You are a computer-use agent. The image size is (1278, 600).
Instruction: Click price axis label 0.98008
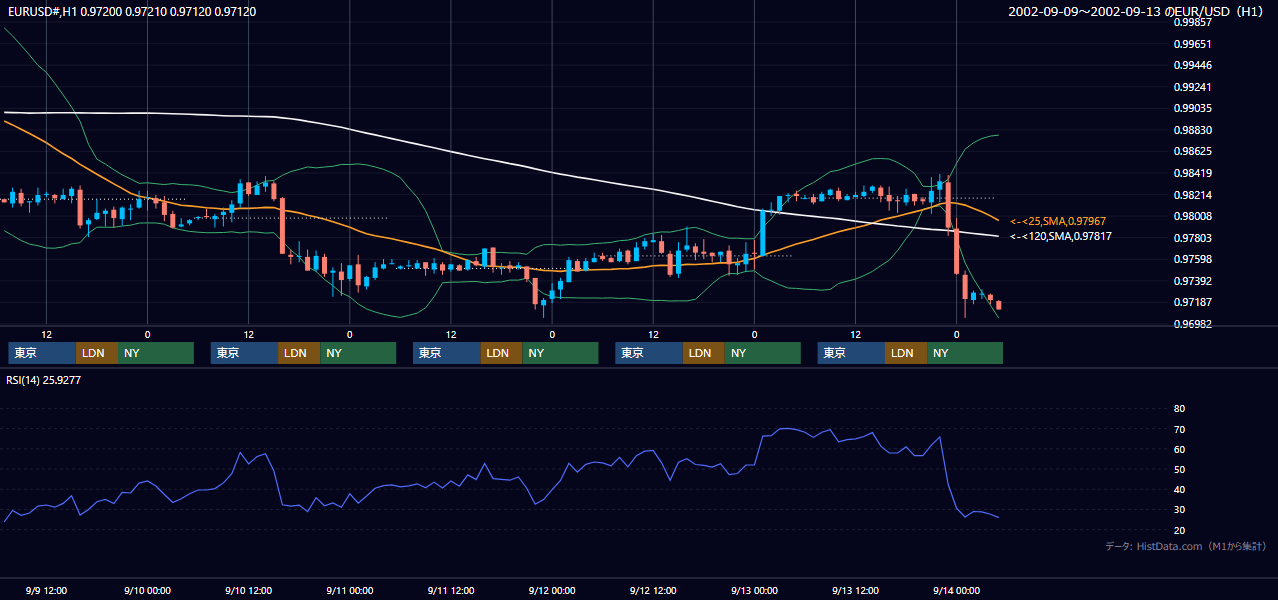(1192, 216)
